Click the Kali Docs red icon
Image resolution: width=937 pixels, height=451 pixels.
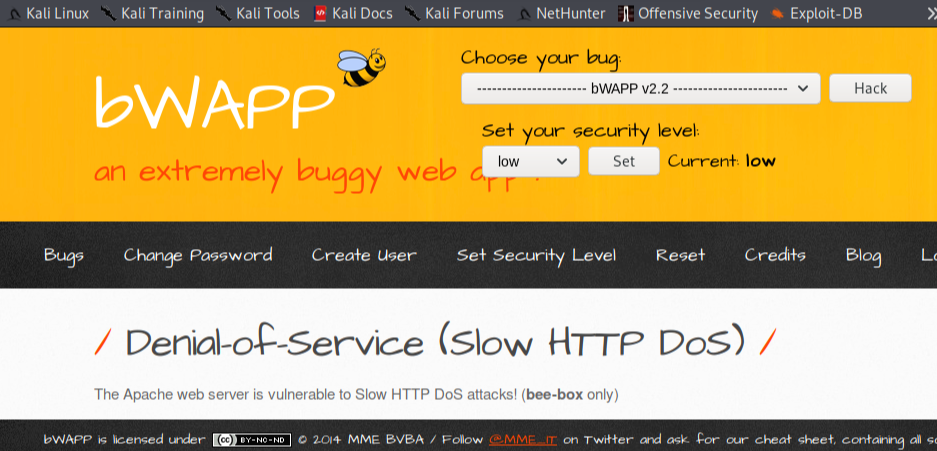coord(321,13)
